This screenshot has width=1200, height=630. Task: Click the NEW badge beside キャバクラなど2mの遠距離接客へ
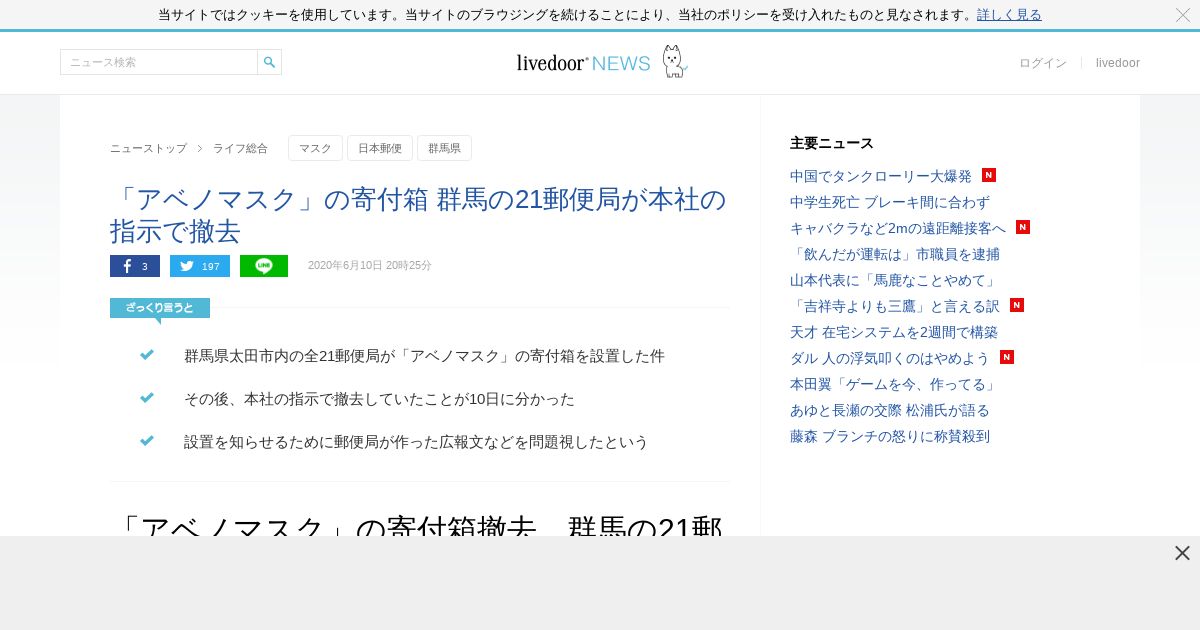tap(1023, 227)
